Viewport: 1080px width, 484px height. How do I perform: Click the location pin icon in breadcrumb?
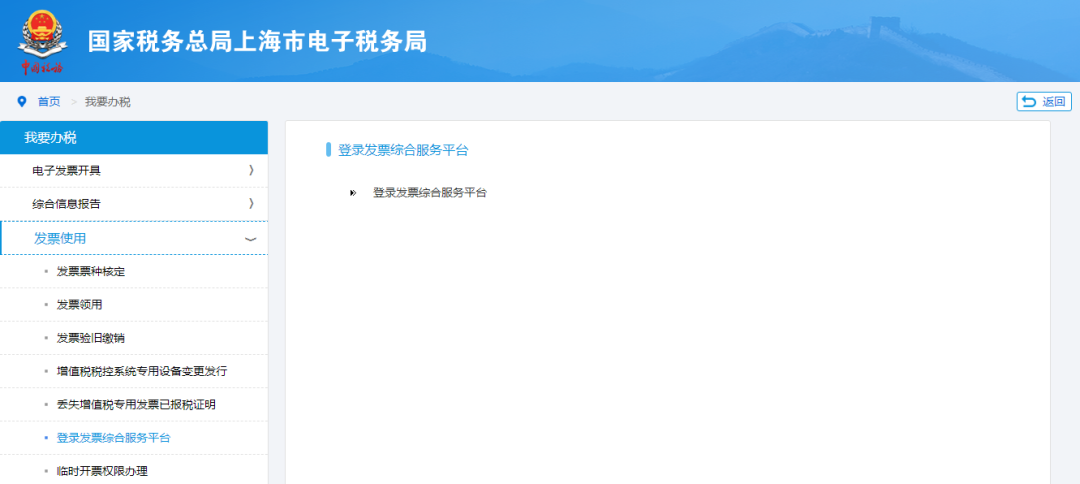[x=21, y=102]
